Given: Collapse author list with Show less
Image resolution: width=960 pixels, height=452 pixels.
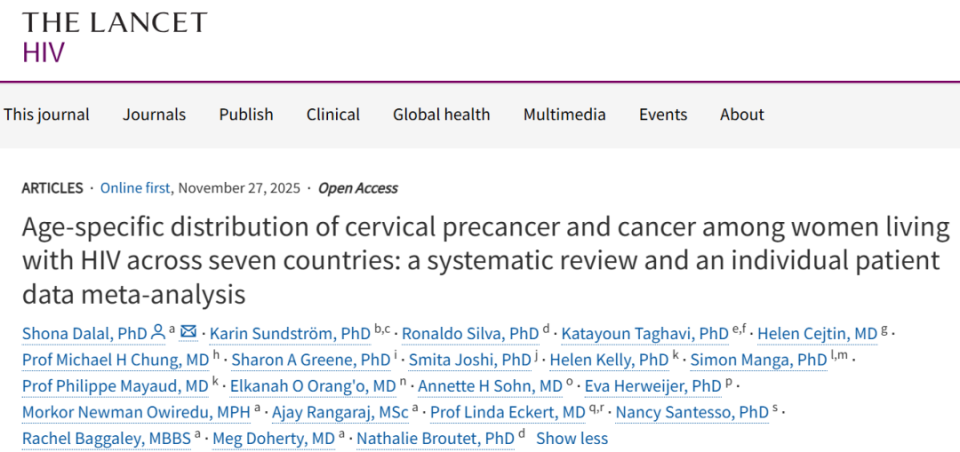Looking at the screenshot, I should [x=571, y=438].
